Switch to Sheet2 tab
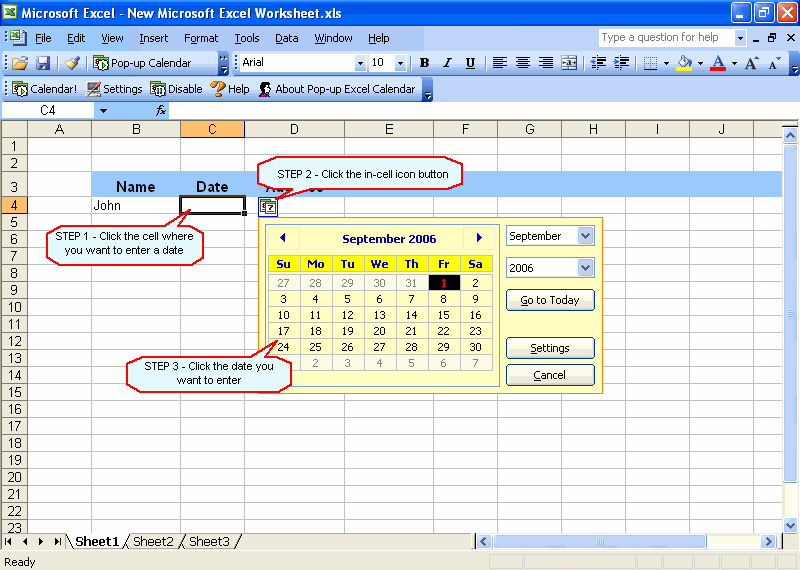The height and width of the screenshot is (570, 800). pyautogui.click(x=154, y=541)
